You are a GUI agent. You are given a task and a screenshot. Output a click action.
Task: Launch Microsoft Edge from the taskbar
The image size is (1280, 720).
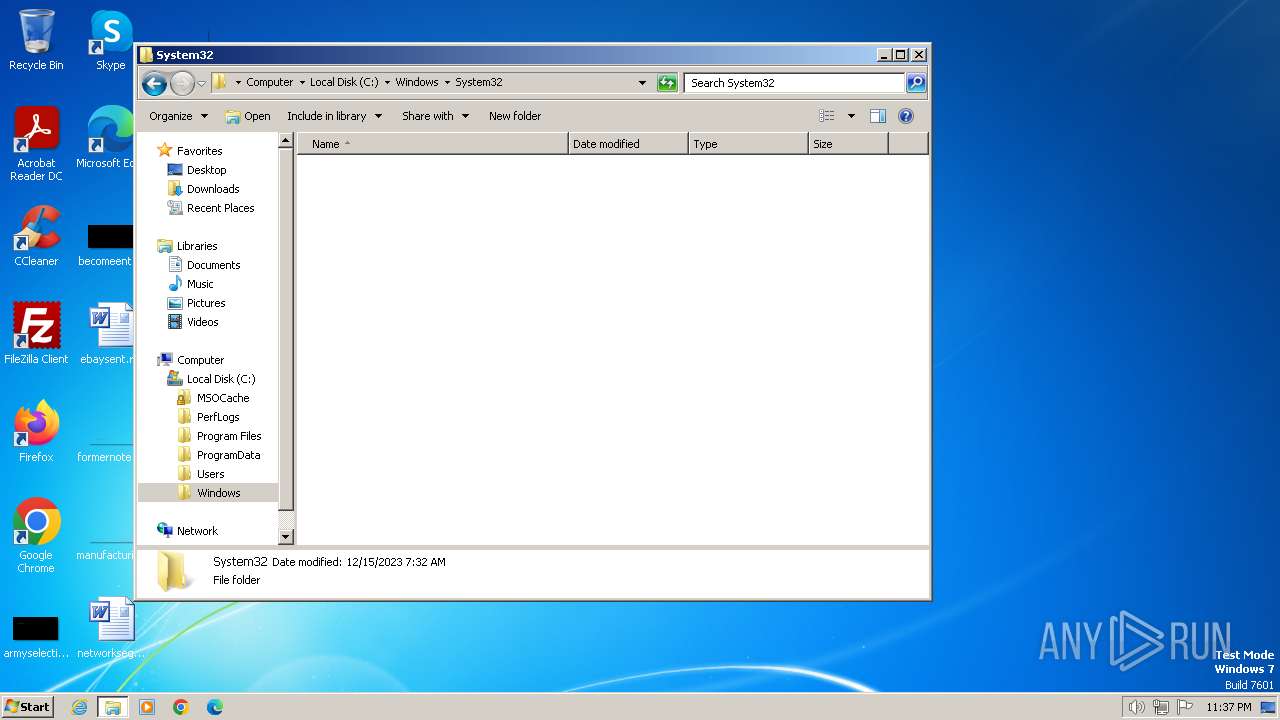pyautogui.click(x=214, y=707)
